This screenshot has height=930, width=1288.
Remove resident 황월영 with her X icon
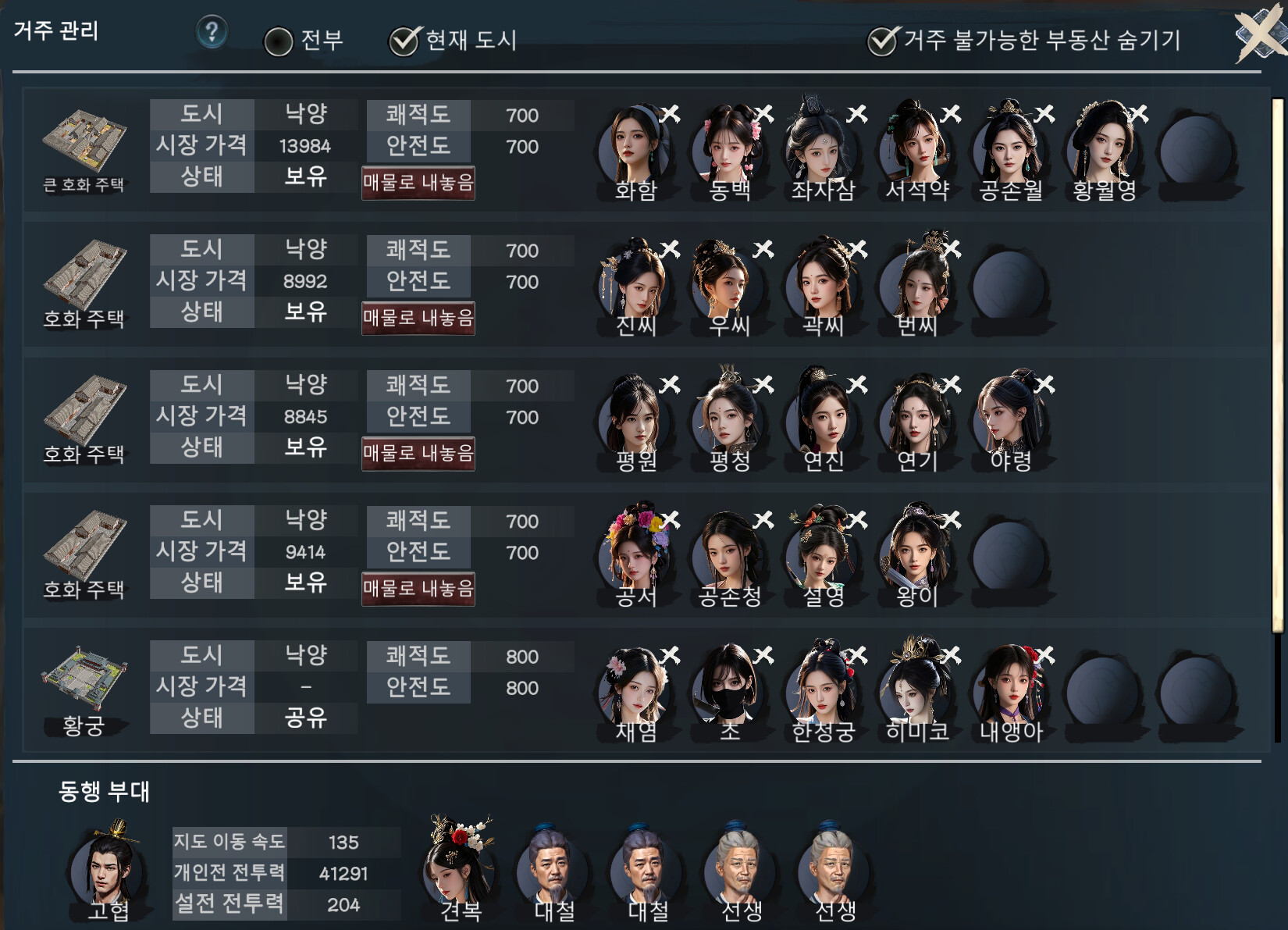click(1138, 115)
